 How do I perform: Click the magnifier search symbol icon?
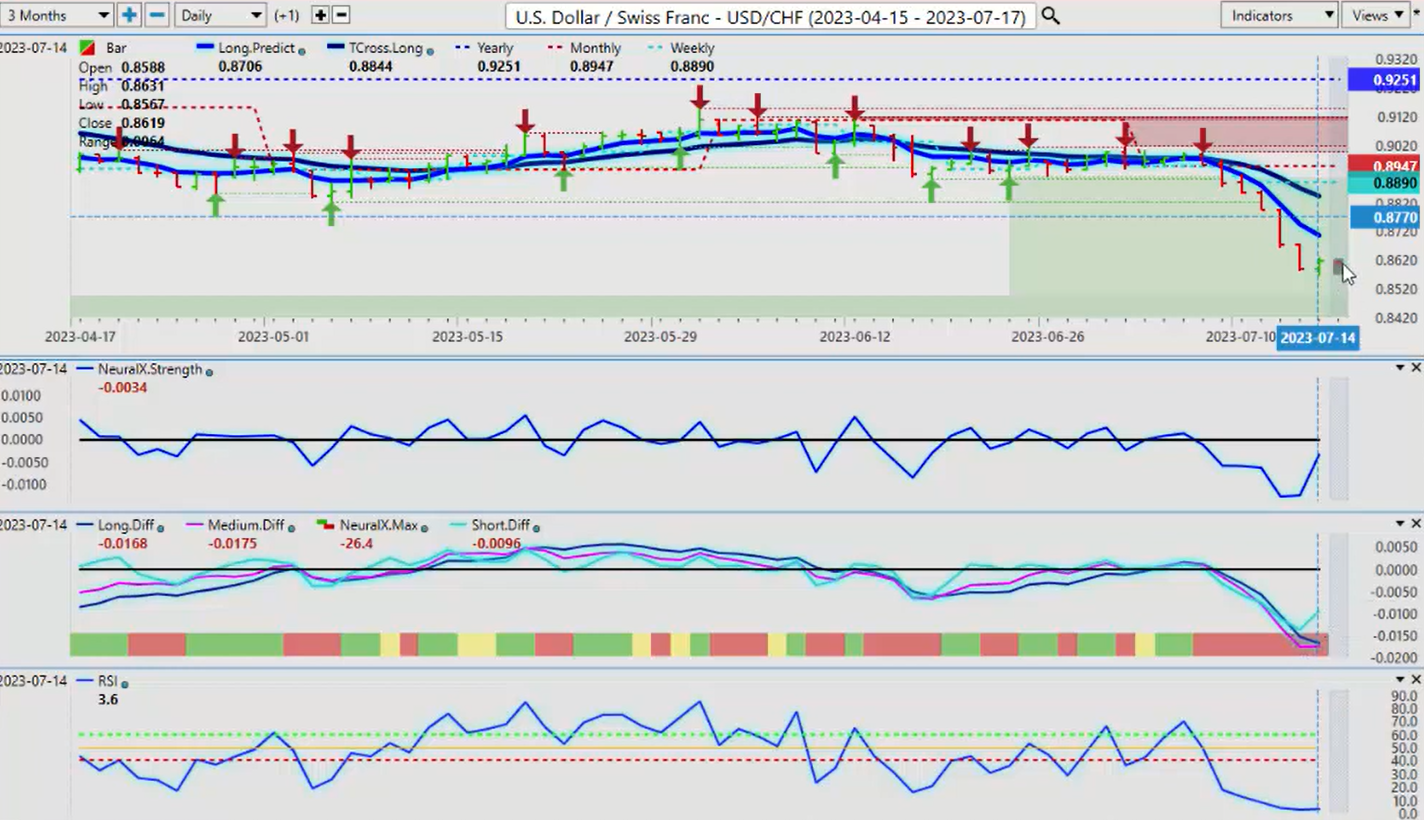[1050, 15]
